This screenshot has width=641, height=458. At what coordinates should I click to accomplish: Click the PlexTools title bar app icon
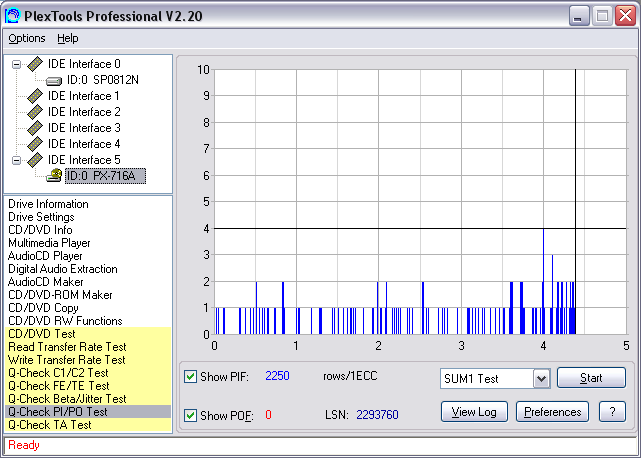(12, 16)
